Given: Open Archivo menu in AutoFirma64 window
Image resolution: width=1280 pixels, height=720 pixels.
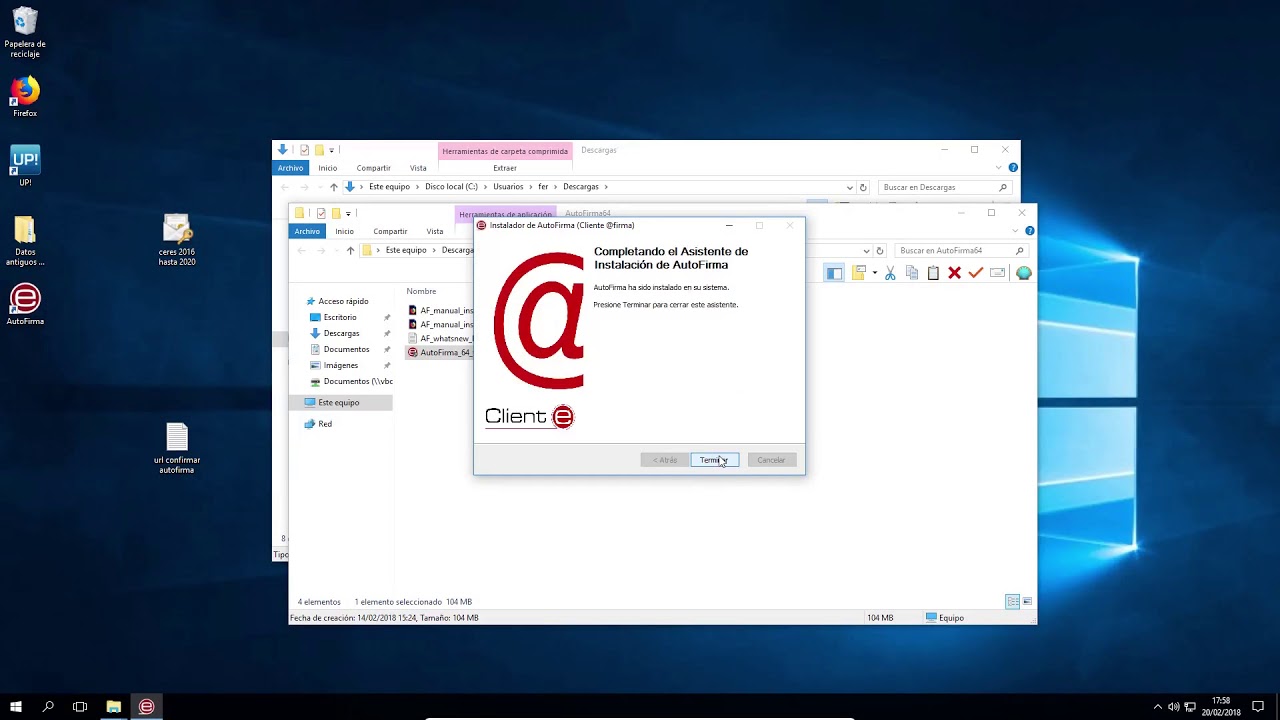Looking at the screenshot, I should pos(307,231).
